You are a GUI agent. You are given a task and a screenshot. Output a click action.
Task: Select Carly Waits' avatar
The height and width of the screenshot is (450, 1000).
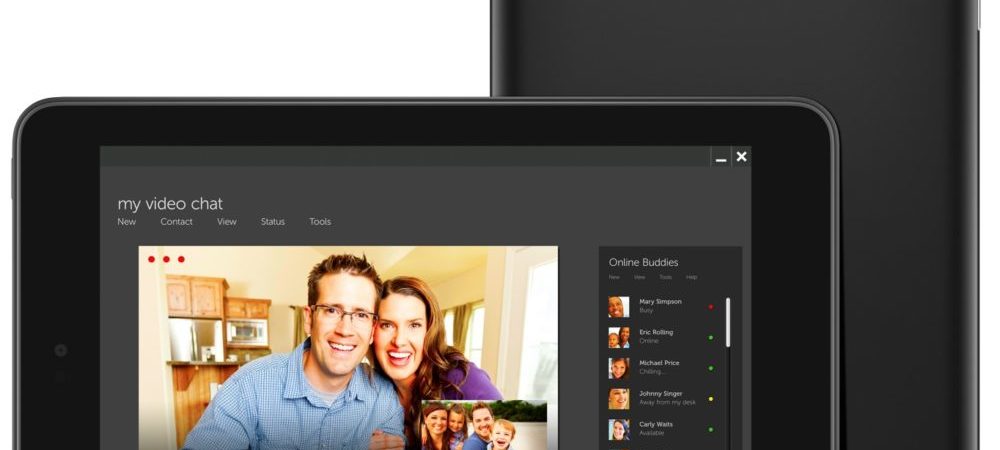pyautogui.click(x=619, y=430)
